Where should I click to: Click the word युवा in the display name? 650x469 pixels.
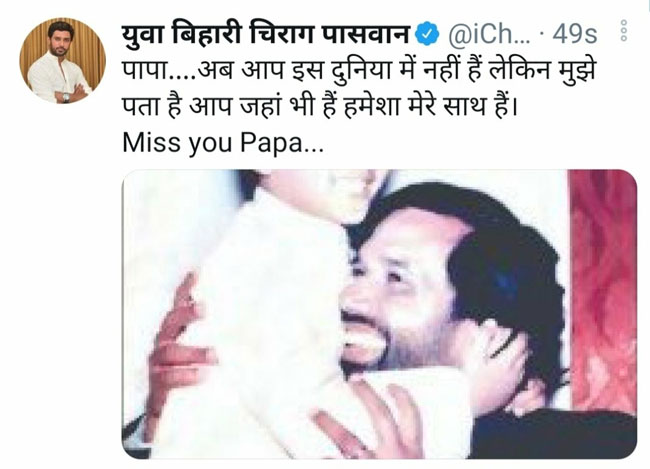(x=143, y=34)
